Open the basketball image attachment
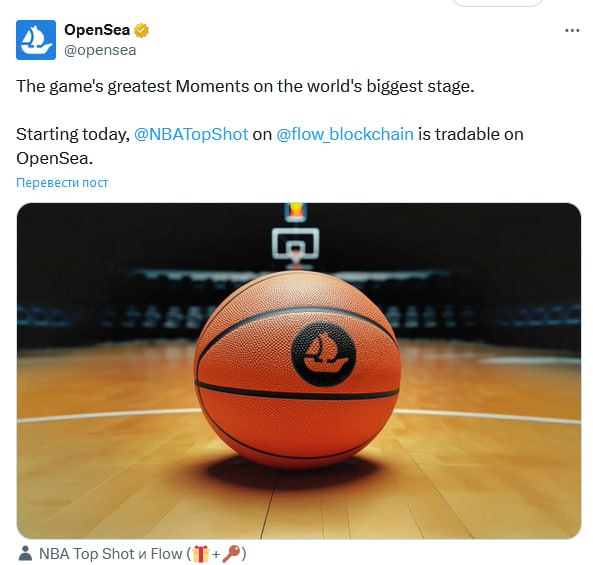The image size is (593, 565). pos(299,371)
